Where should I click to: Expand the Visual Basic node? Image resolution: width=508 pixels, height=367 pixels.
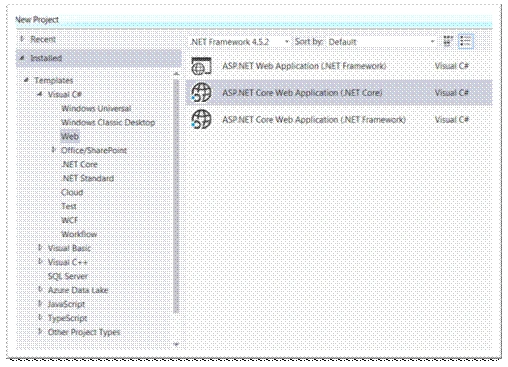click(x=40, y=248)
